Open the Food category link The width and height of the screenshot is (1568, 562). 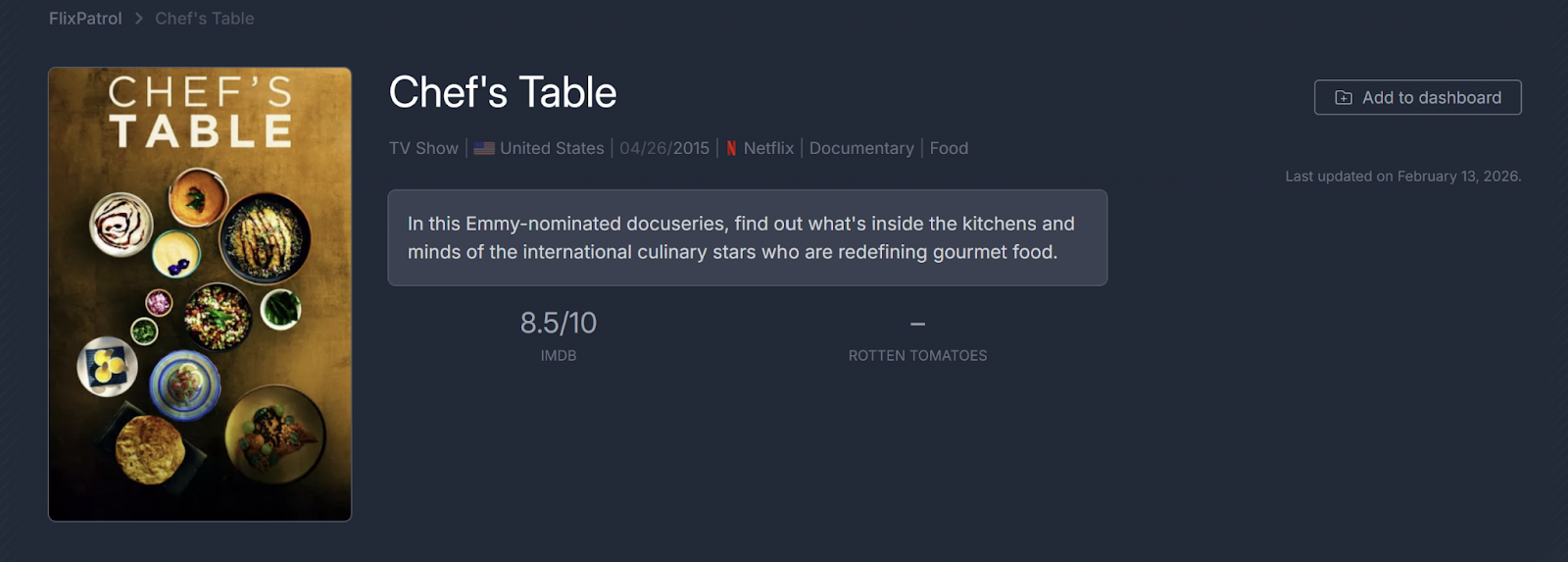tap(949, 148)
